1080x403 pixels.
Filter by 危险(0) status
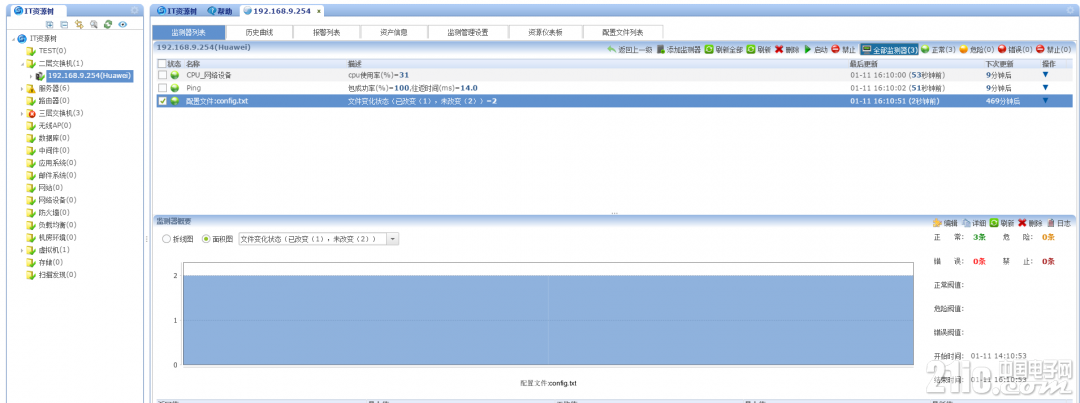coord(977,50)
